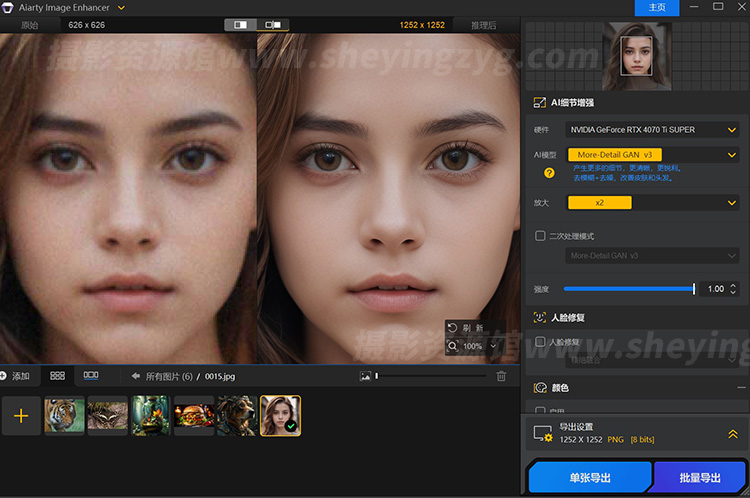The image size is (750, 498).
Task: Tick the color 启用 checkbox
Action: (x=541, y=410)
